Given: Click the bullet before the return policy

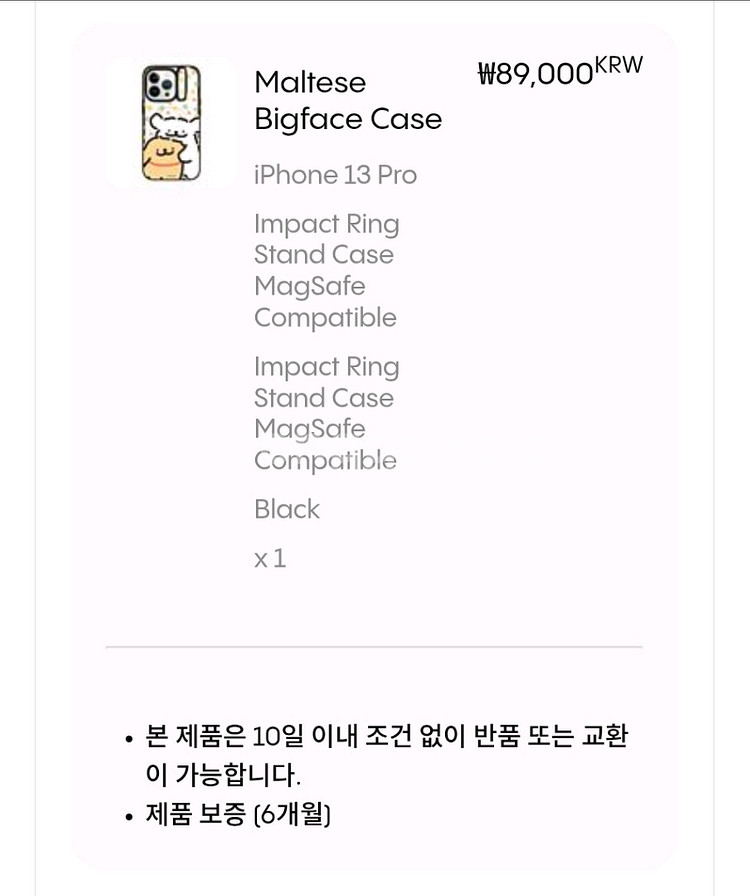Looking at the screenshot, I should point(129,741).
